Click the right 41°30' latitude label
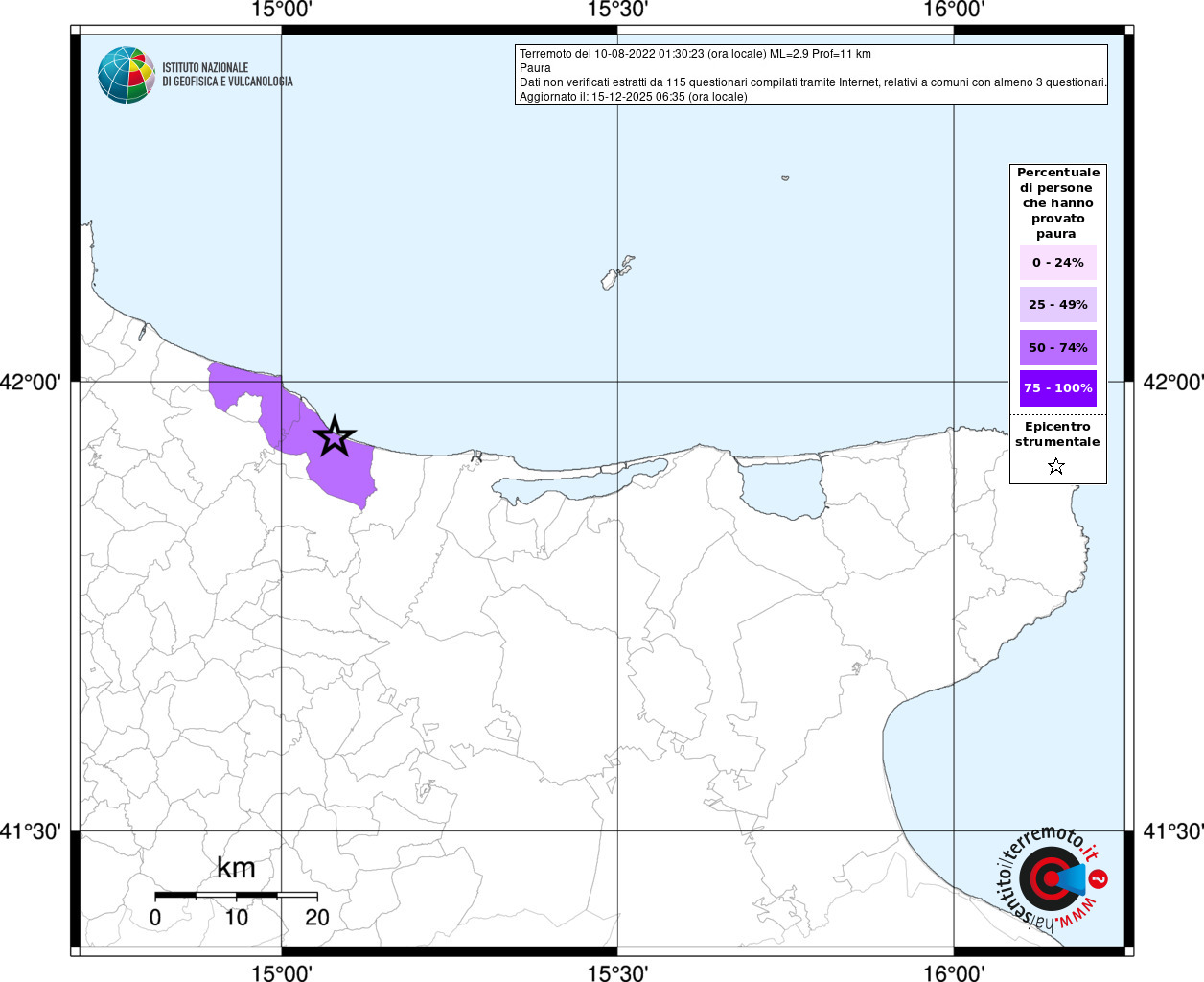Screen dimensions: 1204x982 1173,830
